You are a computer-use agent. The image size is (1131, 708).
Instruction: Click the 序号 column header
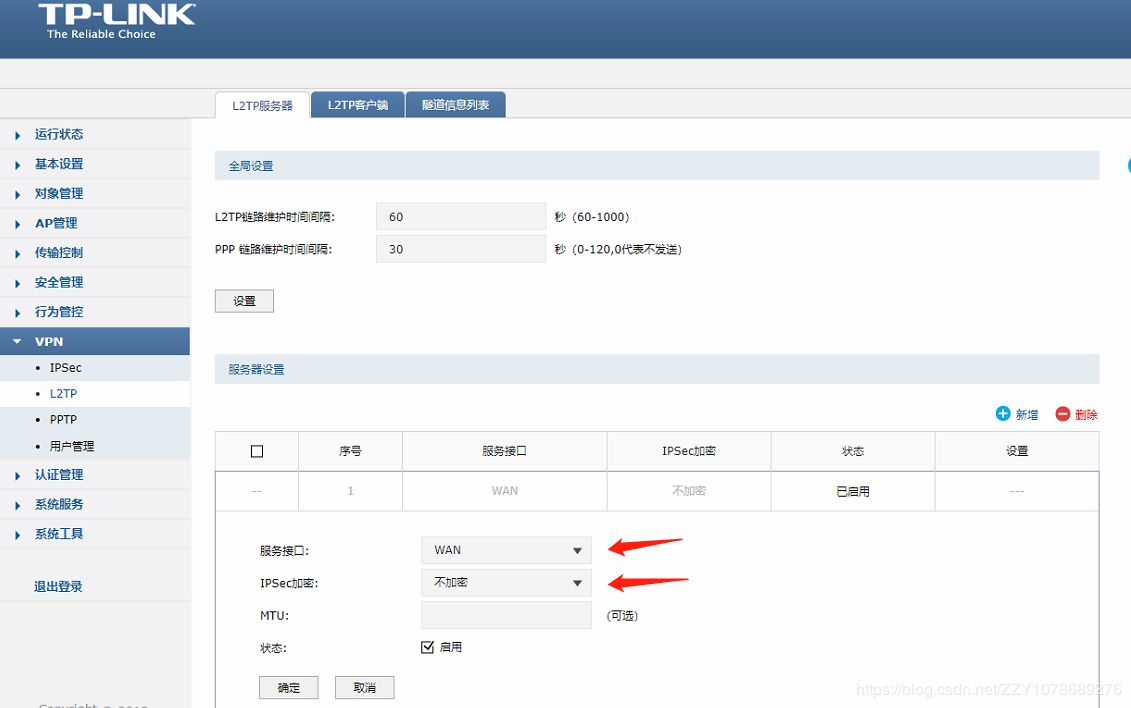[351, 451]
